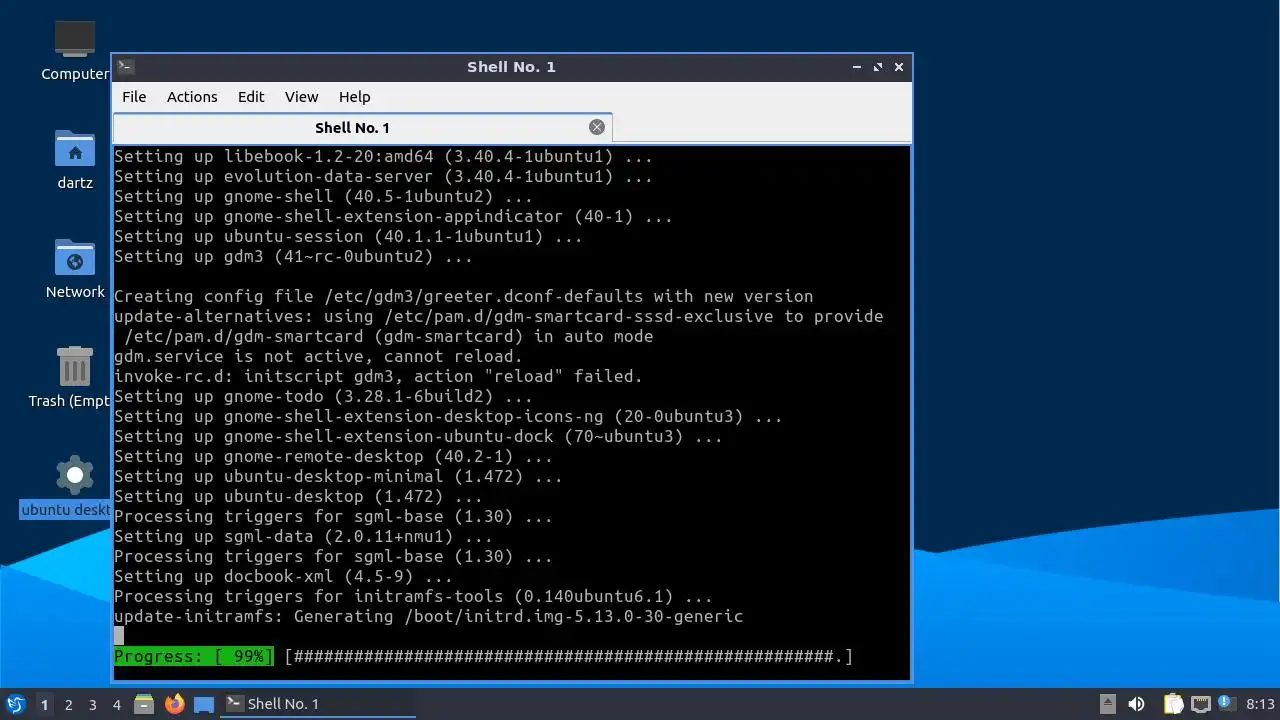Image resolution: width=1280 pixels, height=720 pixels.
Task: Select the Computer desktop icon
Action: coord(75,50)
